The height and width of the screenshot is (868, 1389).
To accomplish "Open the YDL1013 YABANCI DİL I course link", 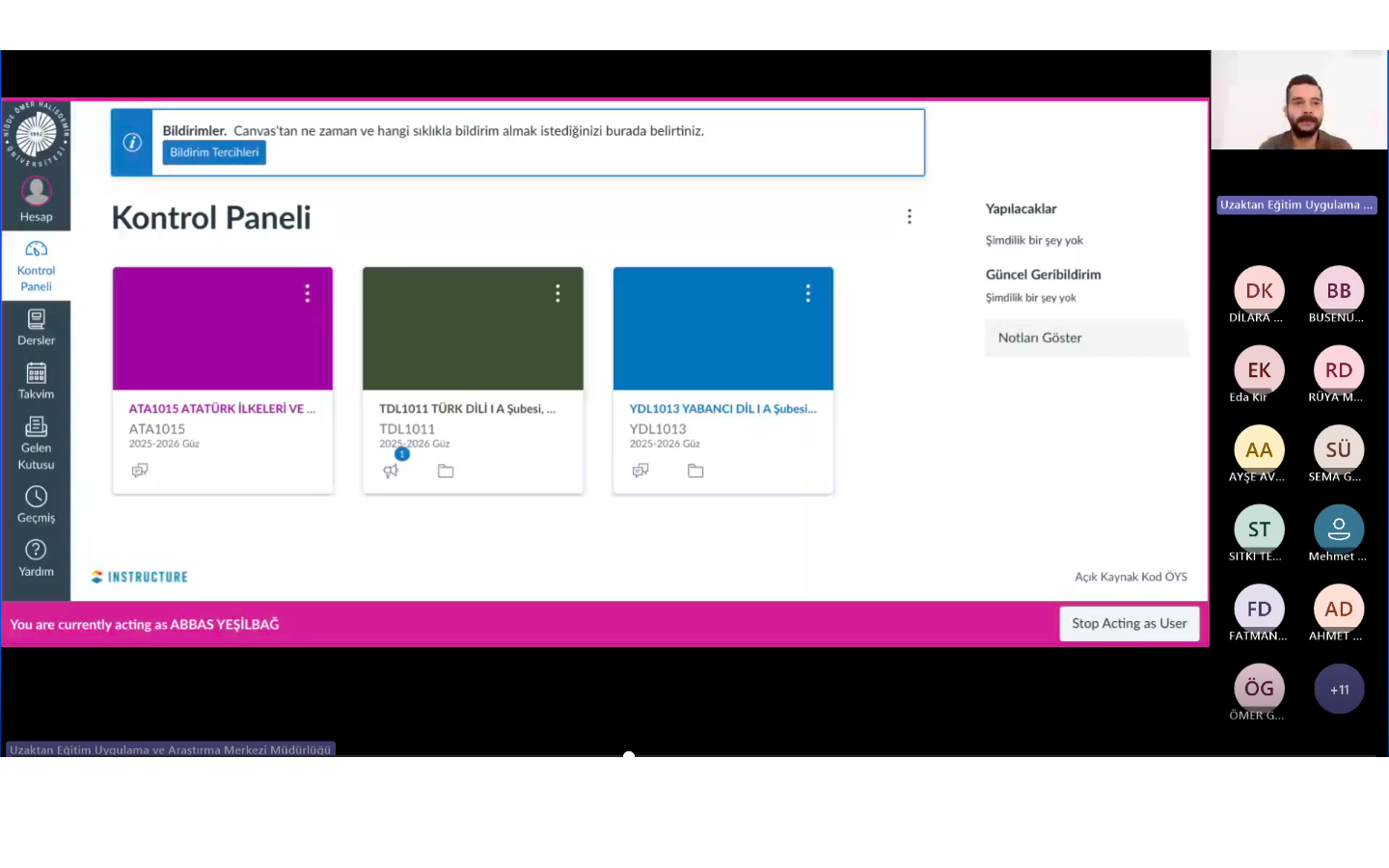I will (x=722, y=409).
